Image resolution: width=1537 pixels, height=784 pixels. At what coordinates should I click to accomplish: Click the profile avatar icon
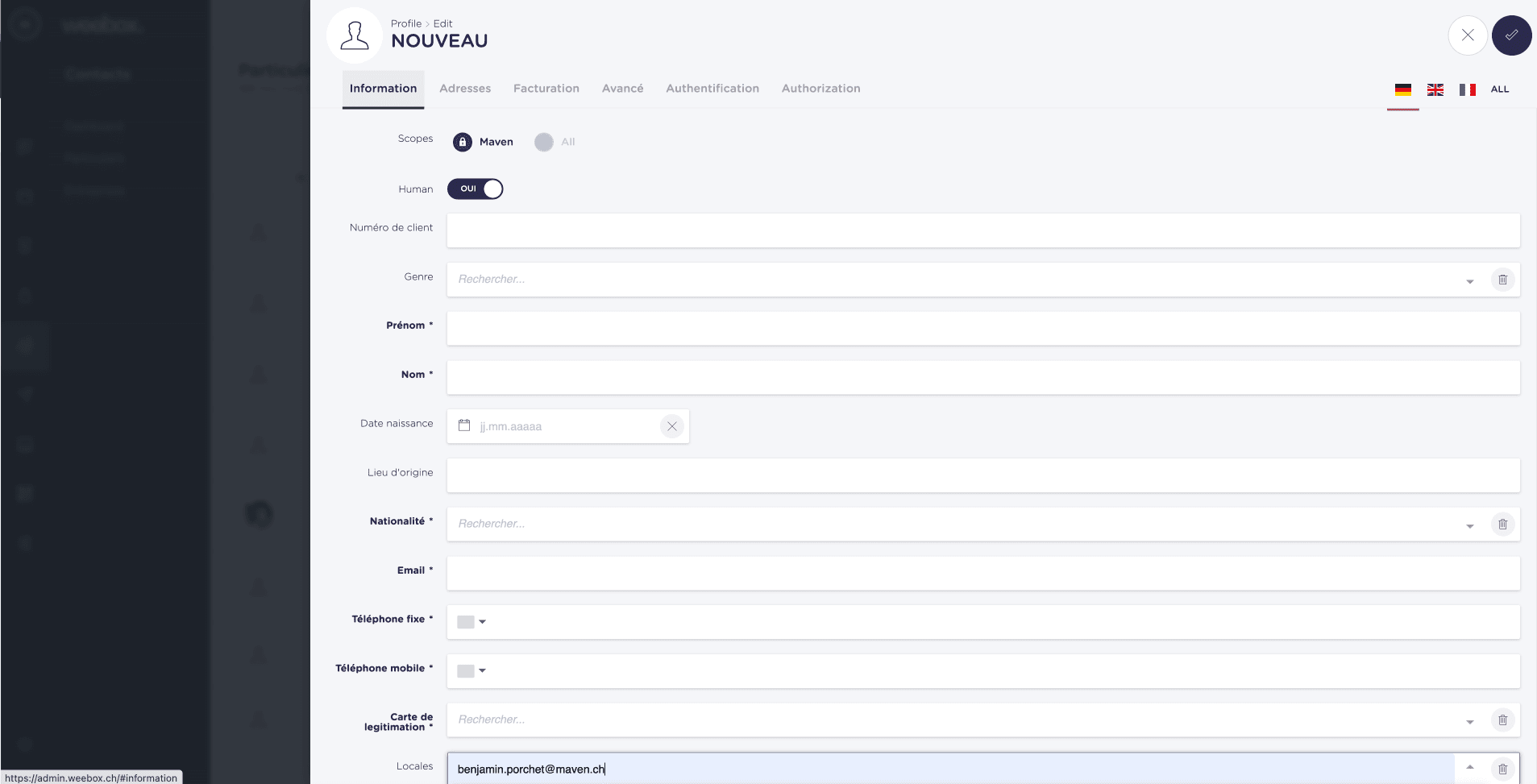pyautogui.click(x=354, y=35)
